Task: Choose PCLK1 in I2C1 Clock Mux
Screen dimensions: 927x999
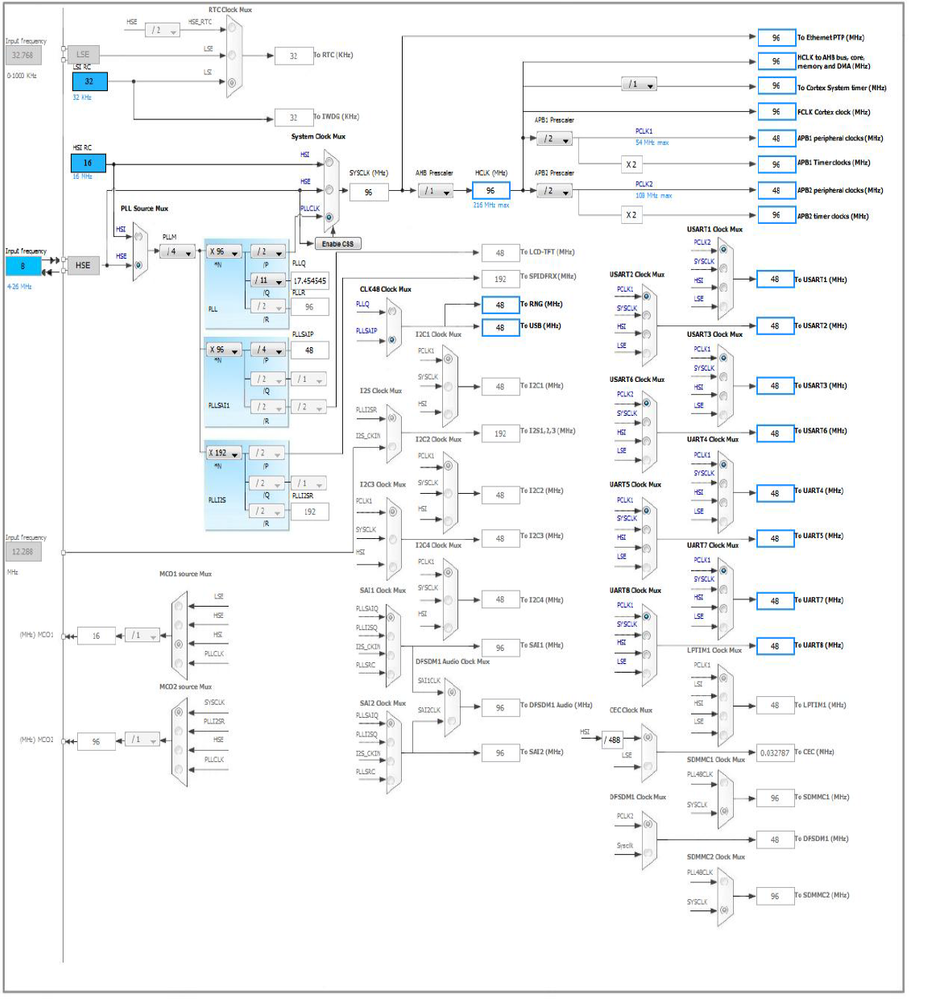Action: [x=449, y=359]
